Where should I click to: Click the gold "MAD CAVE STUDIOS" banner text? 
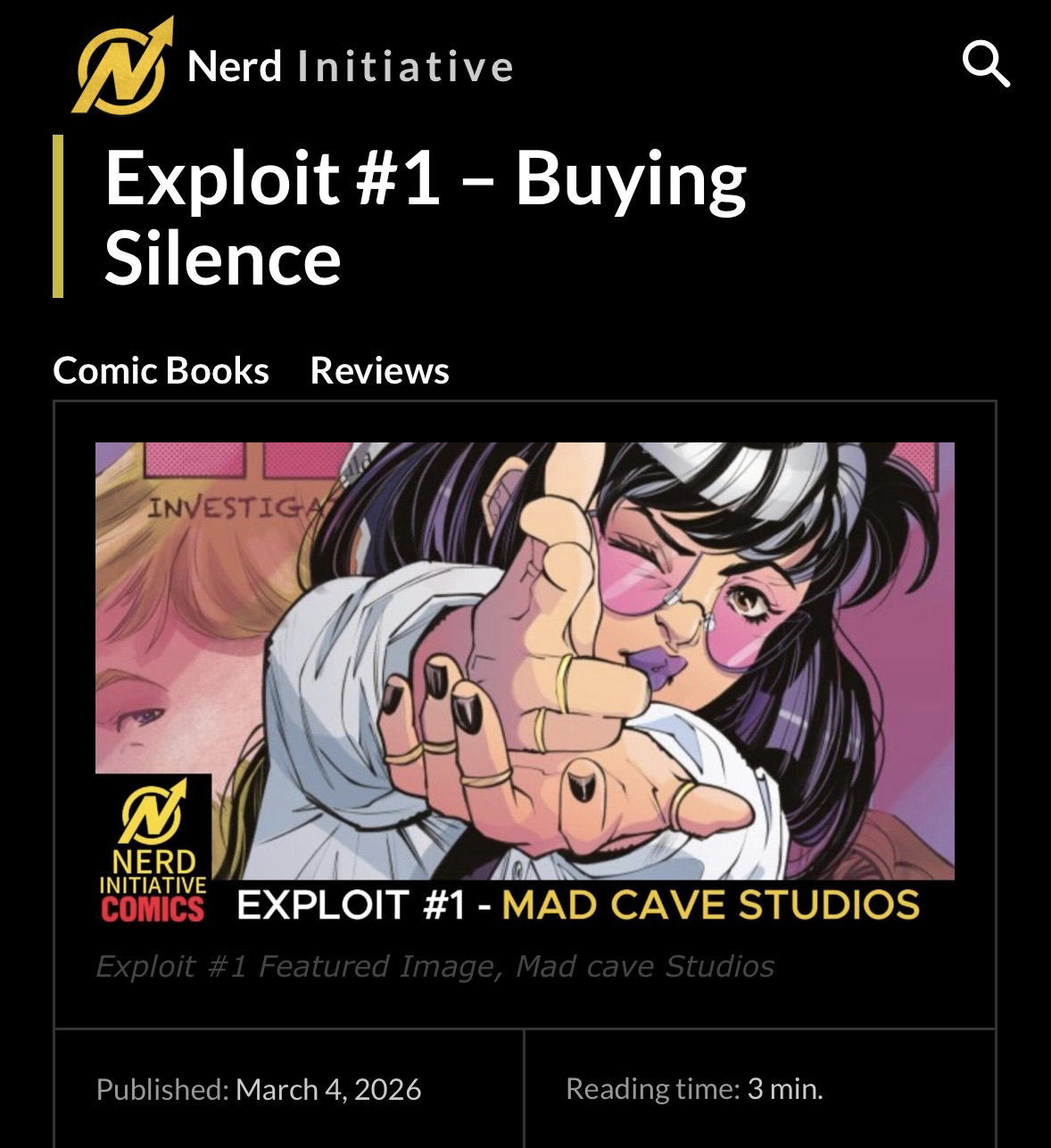click(x=711, y=904)
